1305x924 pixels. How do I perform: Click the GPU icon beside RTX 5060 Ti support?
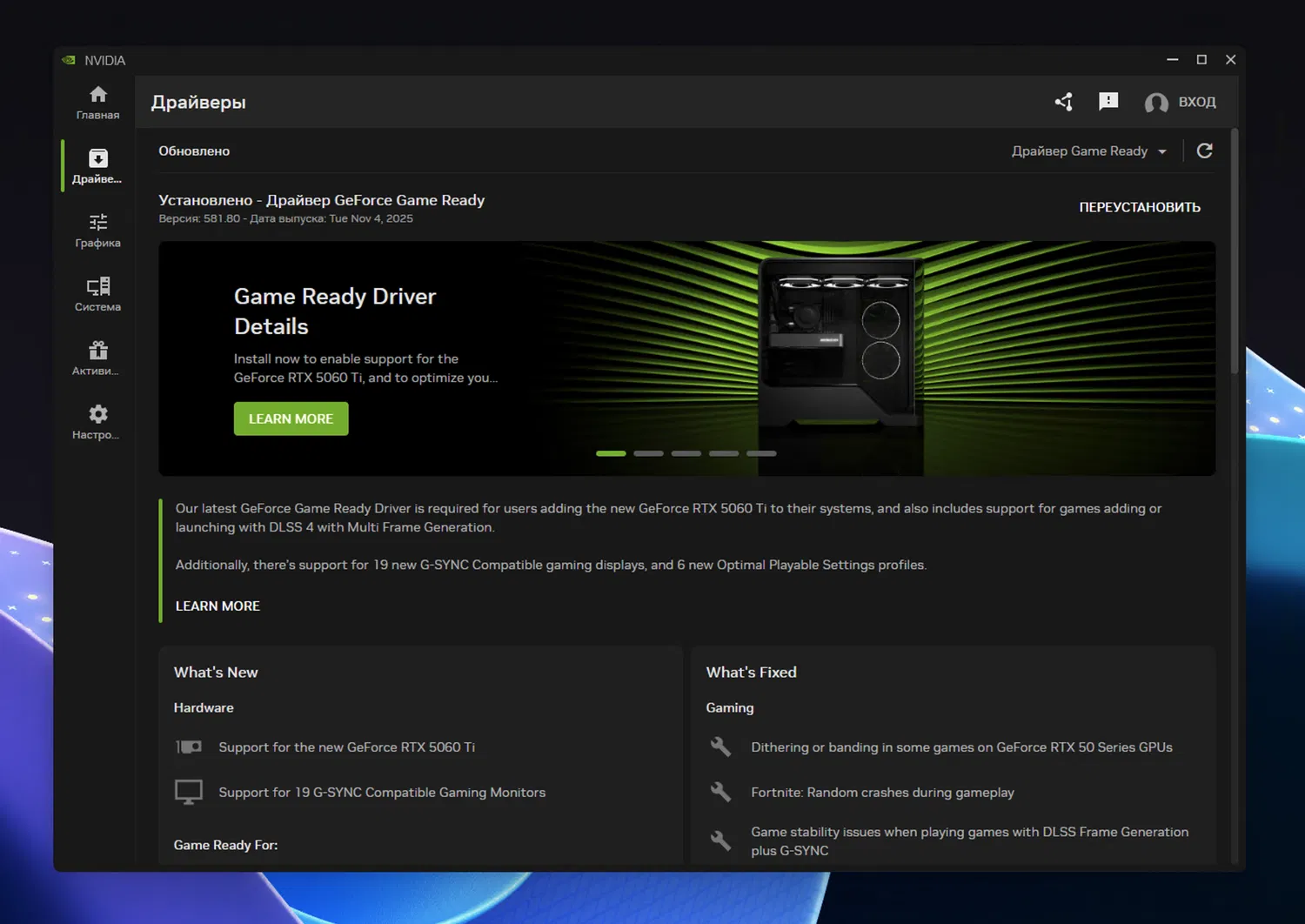[189, 747]
